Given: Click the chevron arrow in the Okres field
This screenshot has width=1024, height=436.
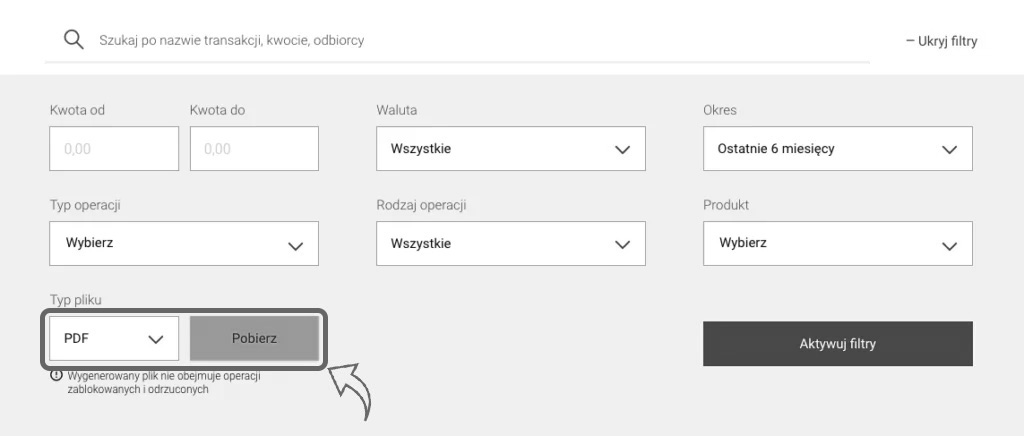Looking at the screenshot, I should [950, 149].
